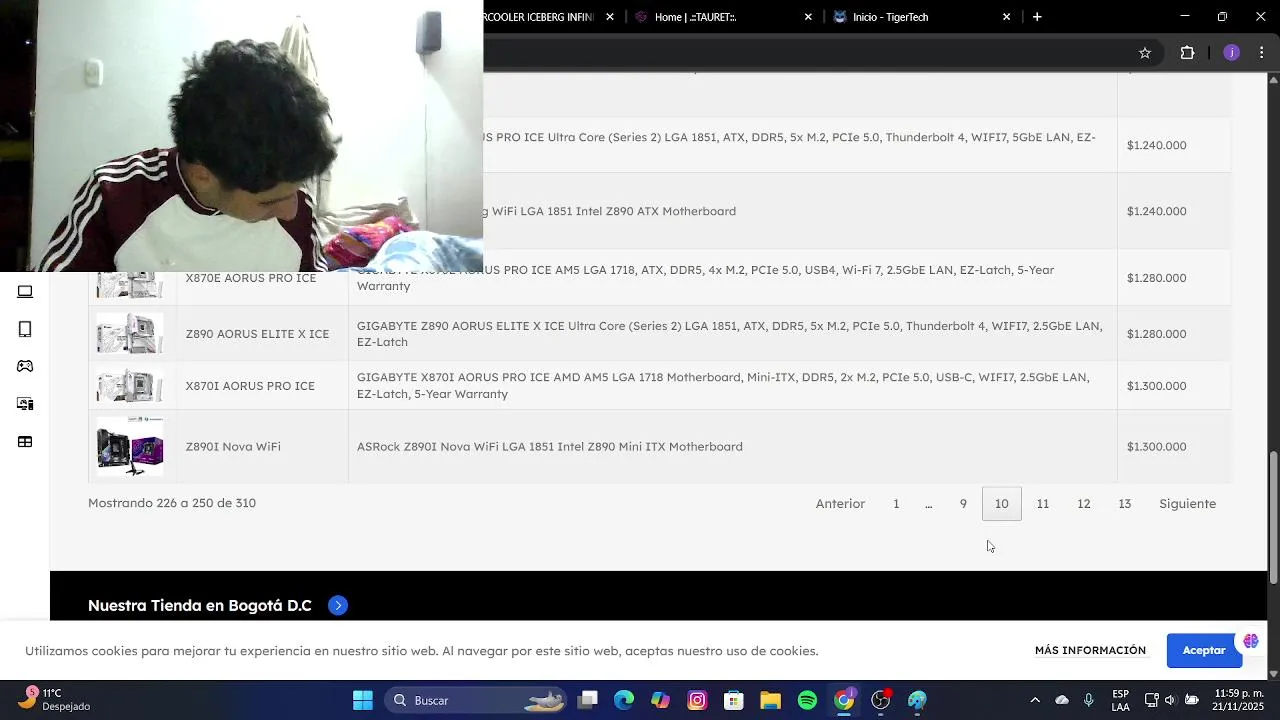Screen dimensions: 1280x720
Task: Open the Paint palette app in taskbar
Action: click(x=917, y=700)
